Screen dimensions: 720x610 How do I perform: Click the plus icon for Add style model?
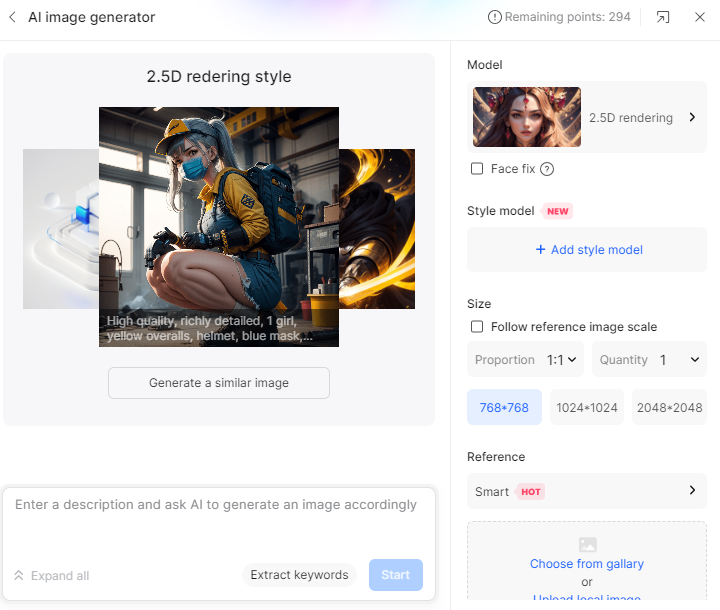(540, 249)
